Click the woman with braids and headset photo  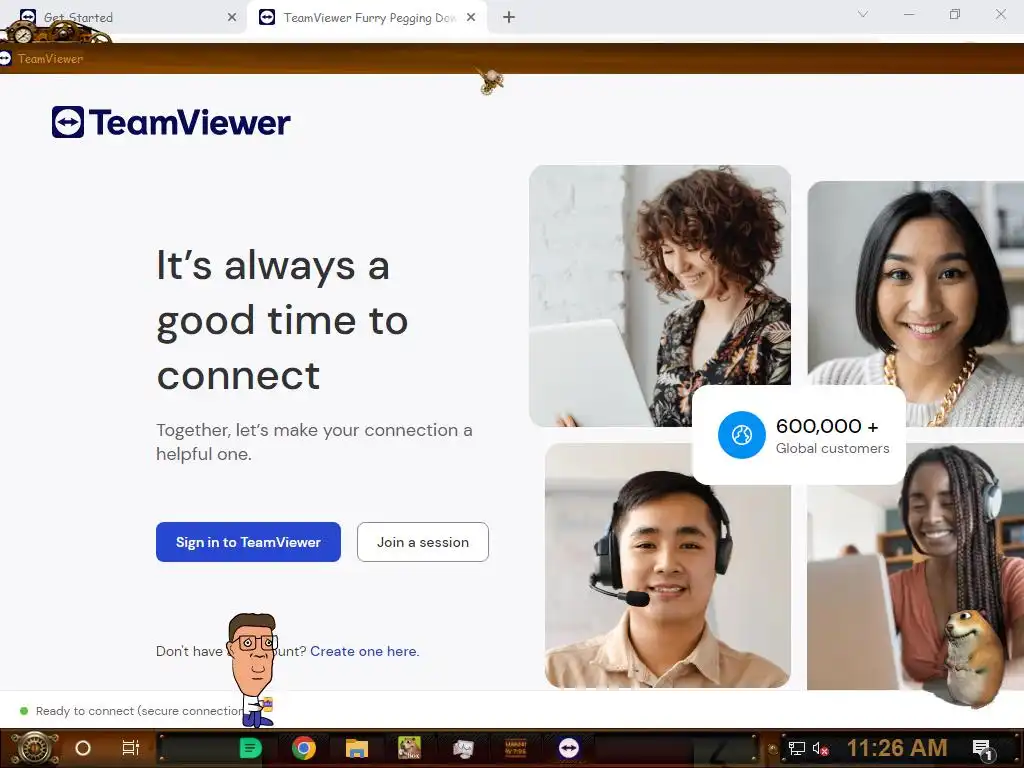coord(916,567)
